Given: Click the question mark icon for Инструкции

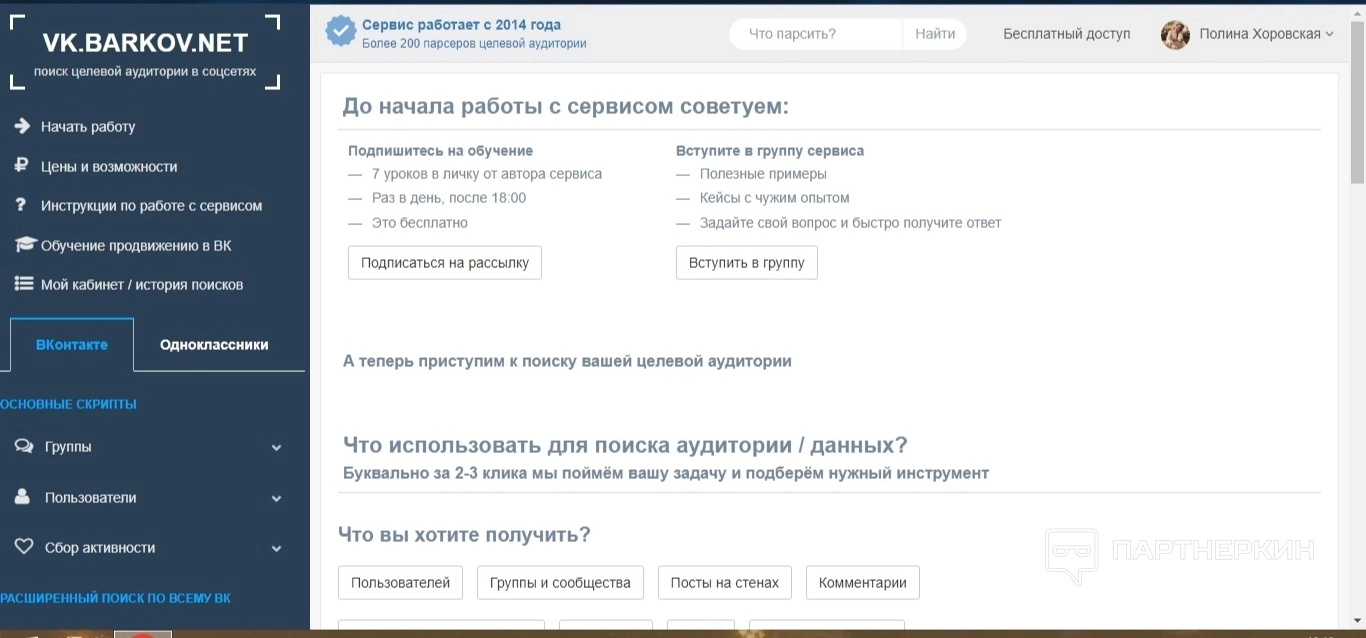Looking at the screenshot, I should (x=21, y=205).
